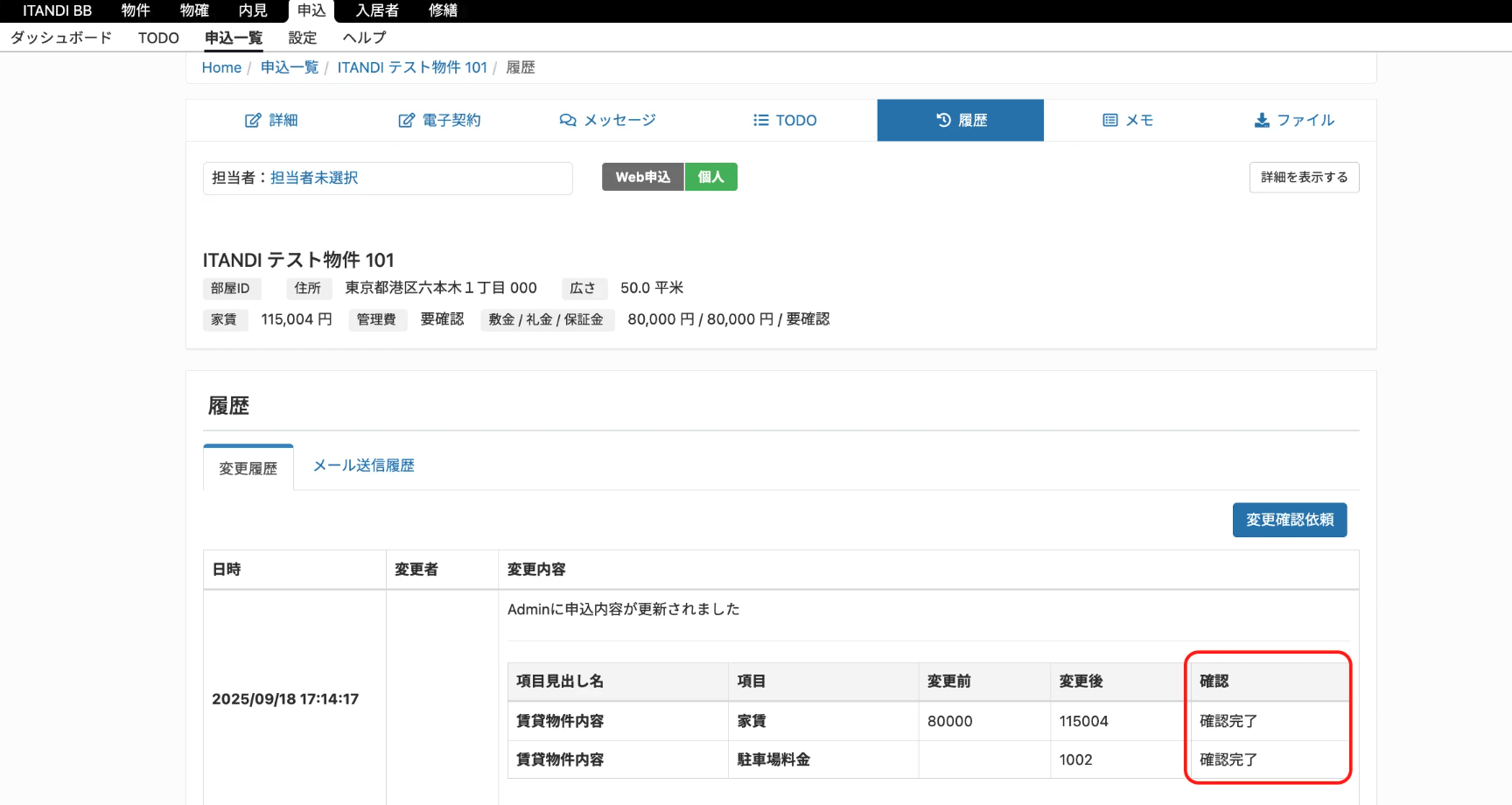Screen dimensions: 1512x805
Task: Click the Adminに申込内容が更新されました message
Action: tap(624, 609)
